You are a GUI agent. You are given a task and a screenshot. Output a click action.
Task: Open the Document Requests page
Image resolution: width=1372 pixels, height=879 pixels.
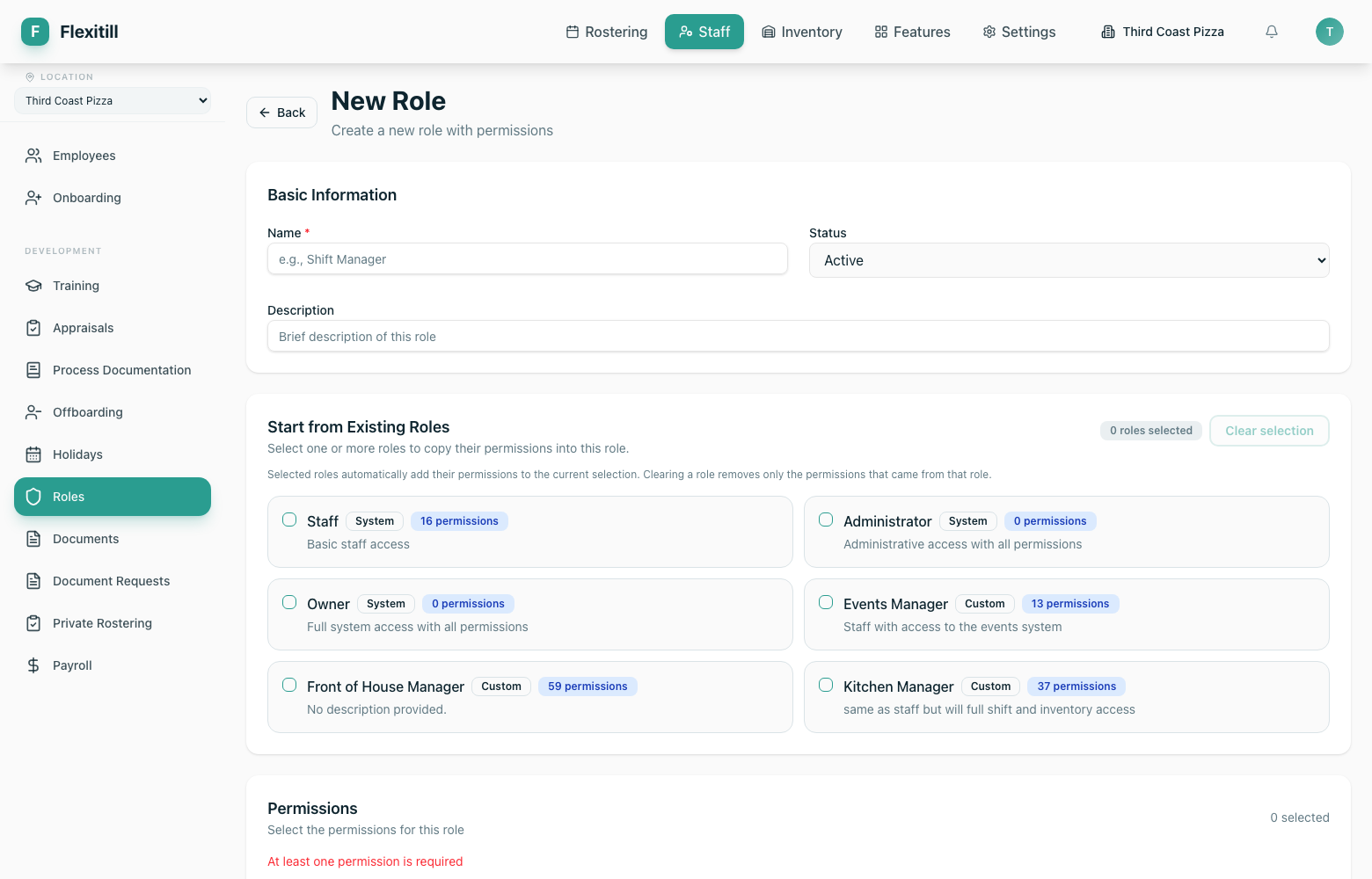pyautogui.click(x=113, y=581)
